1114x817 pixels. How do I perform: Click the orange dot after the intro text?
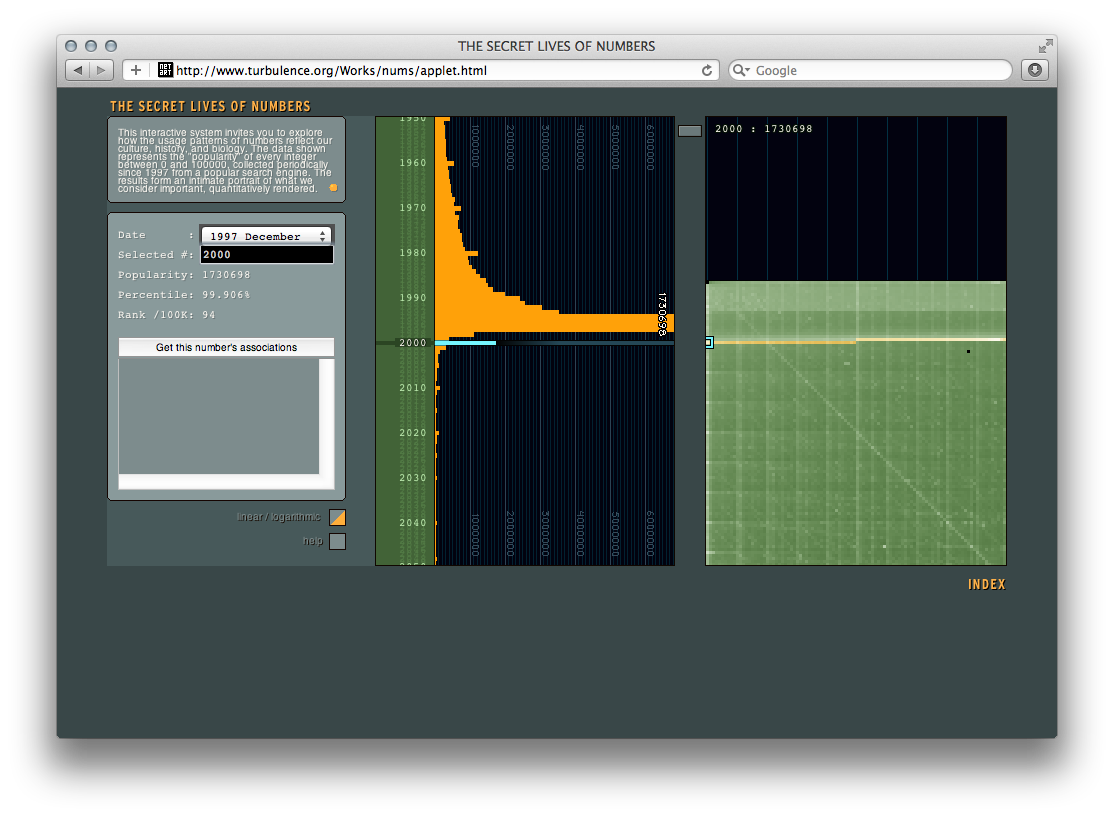pos(333,188)
